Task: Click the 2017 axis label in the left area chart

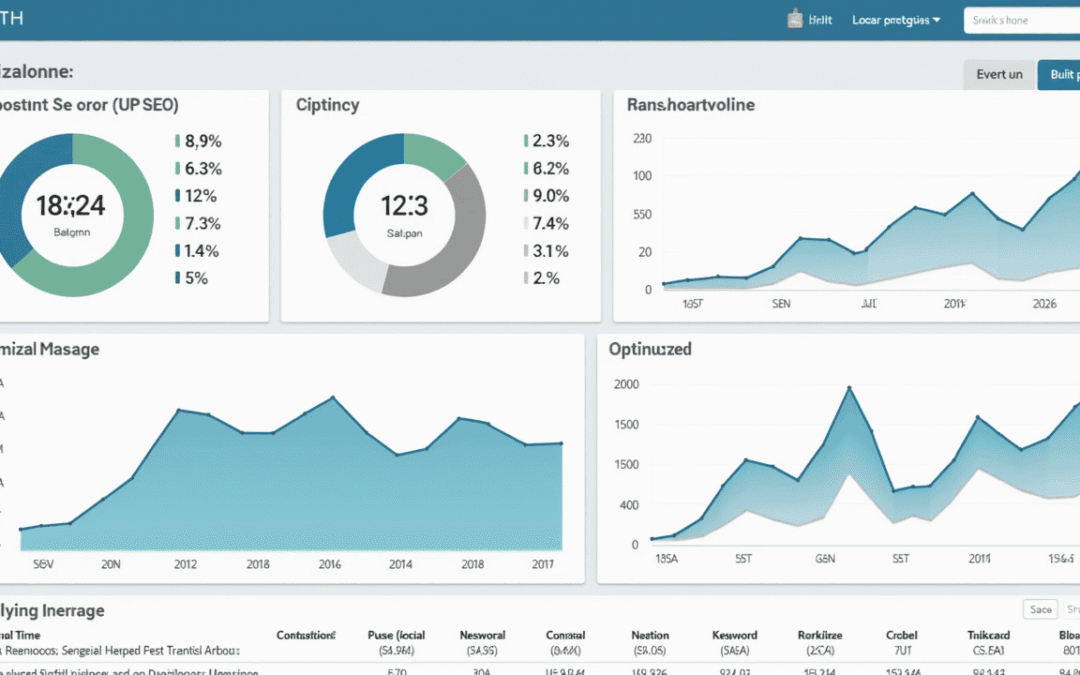Action: [543, 564]
